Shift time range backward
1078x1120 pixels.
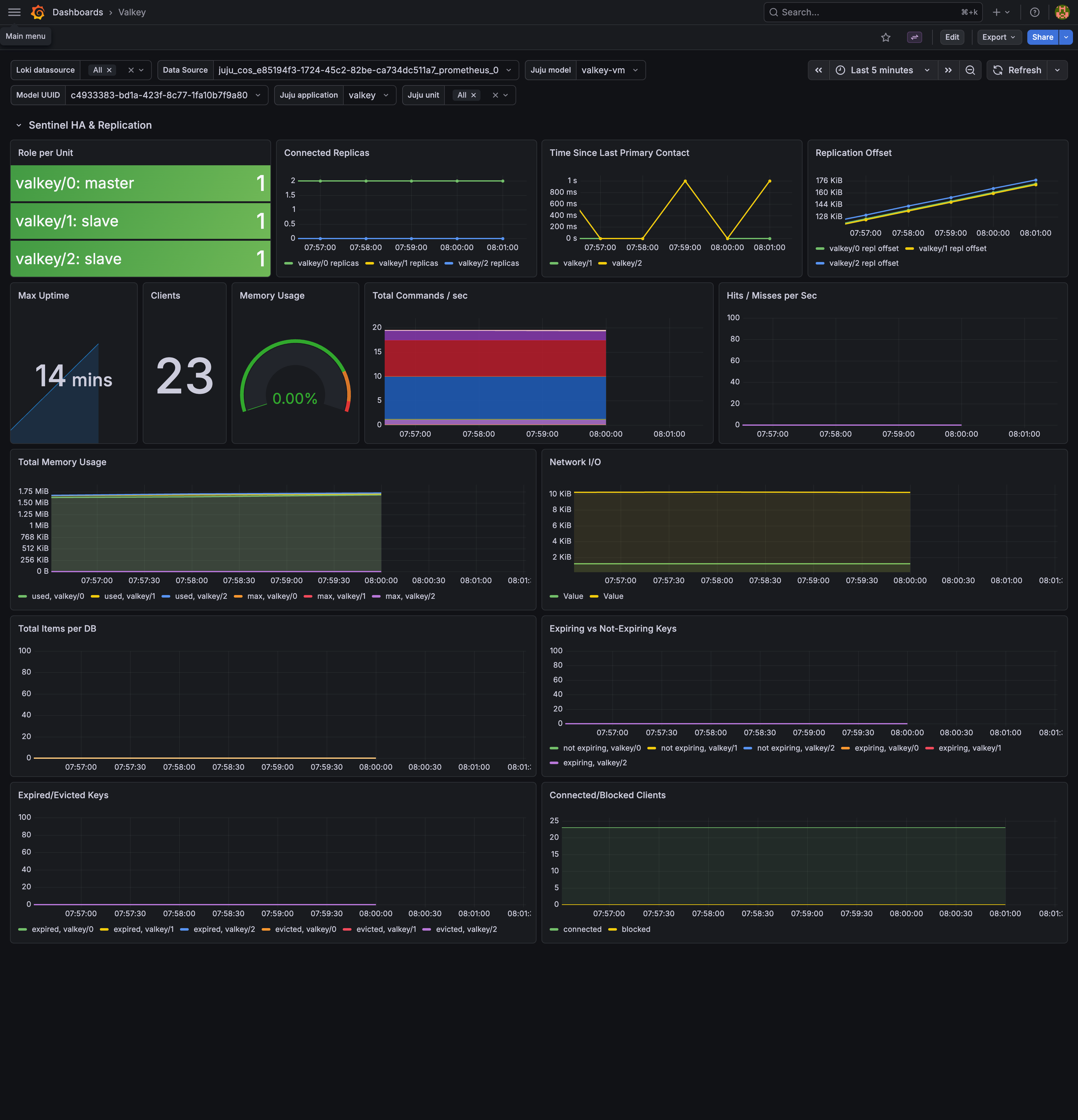tap(818, 70)
